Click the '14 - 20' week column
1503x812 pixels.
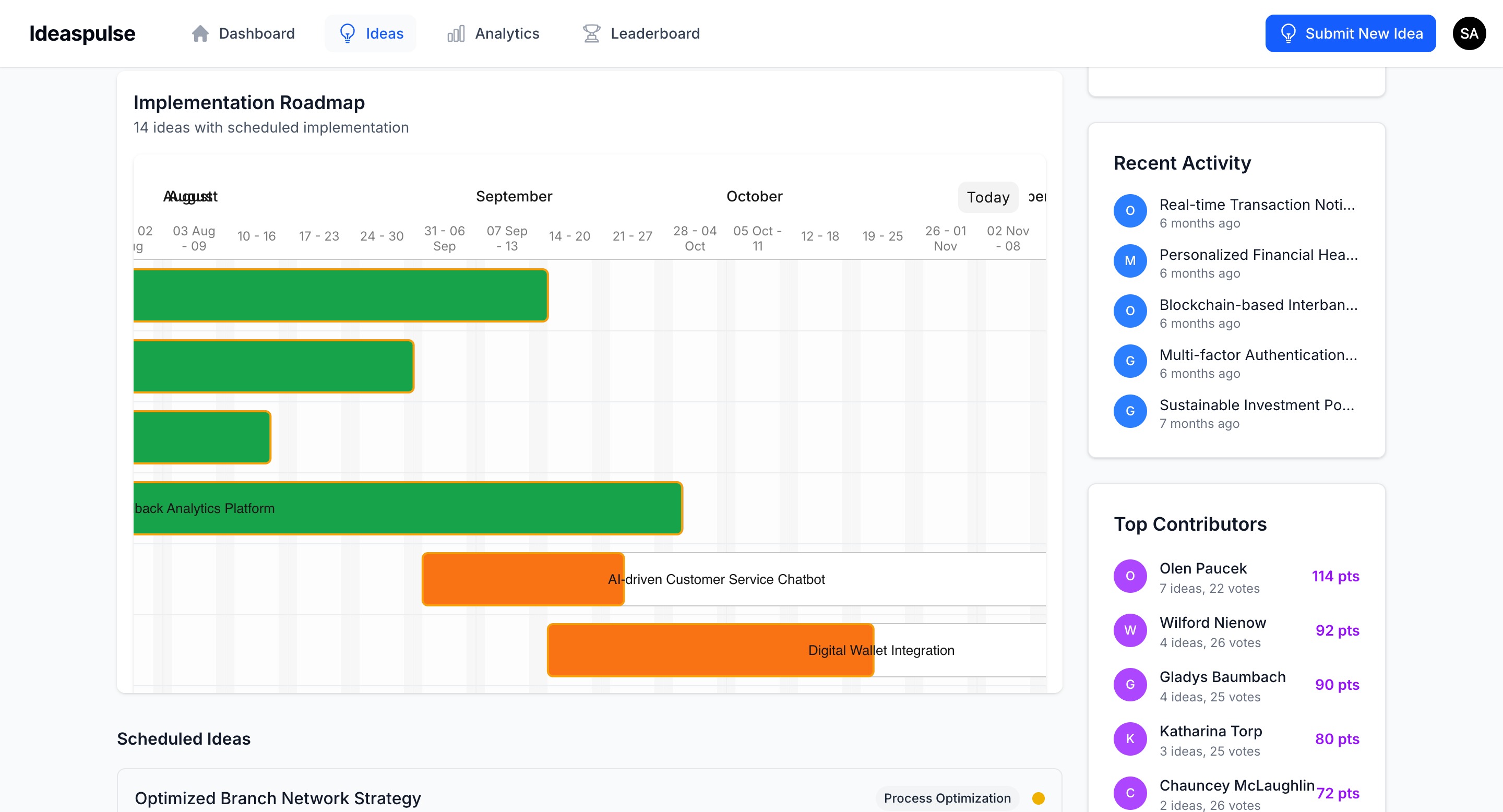[569, 236]
